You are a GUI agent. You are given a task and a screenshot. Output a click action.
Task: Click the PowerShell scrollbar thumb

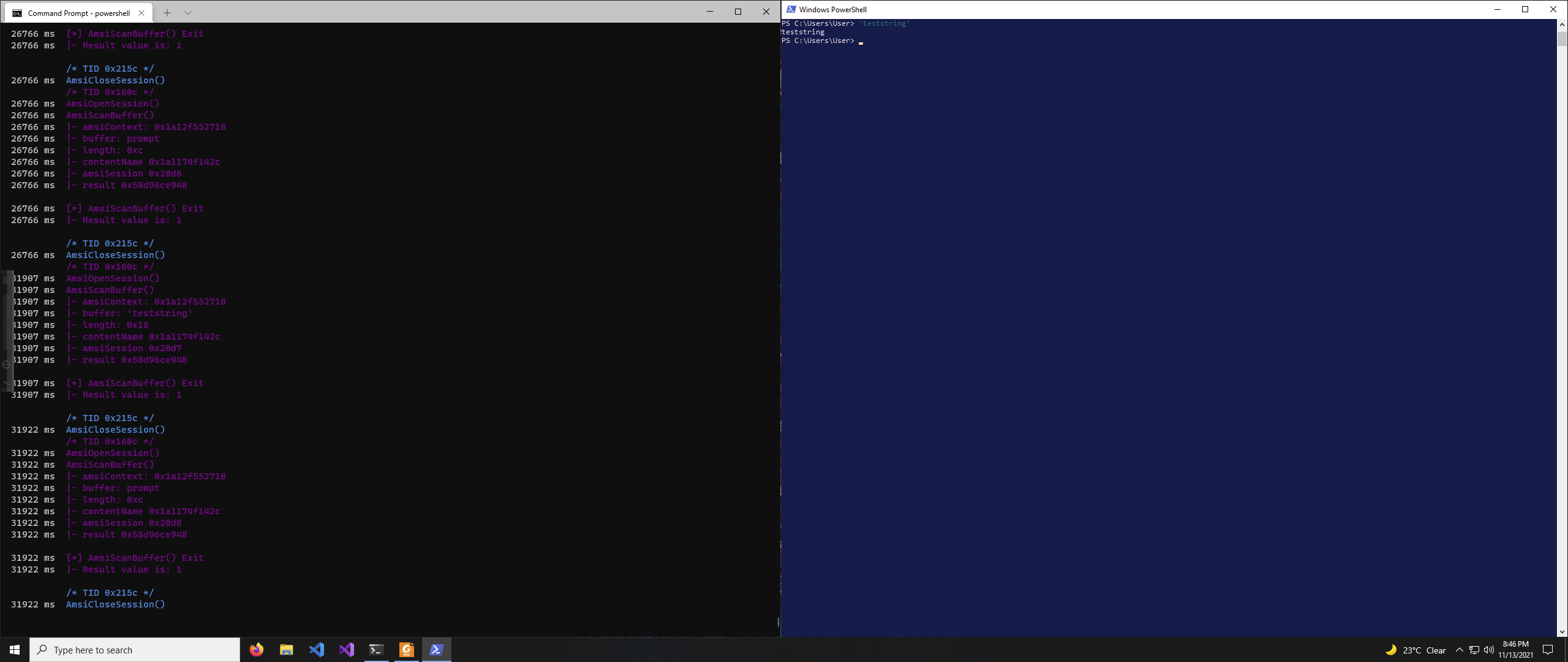pyautogui.click(x=1562, y=39)
